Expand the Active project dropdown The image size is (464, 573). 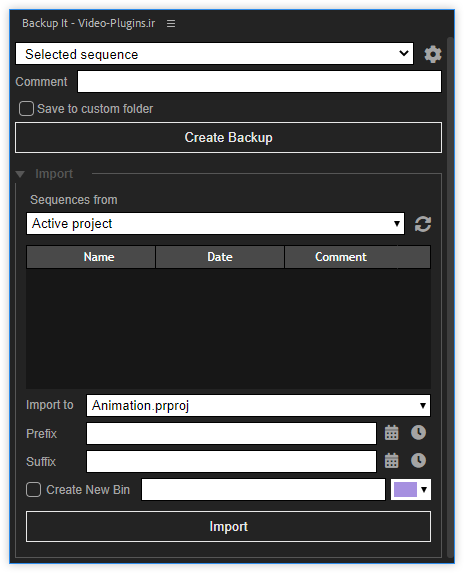point(216,223)
